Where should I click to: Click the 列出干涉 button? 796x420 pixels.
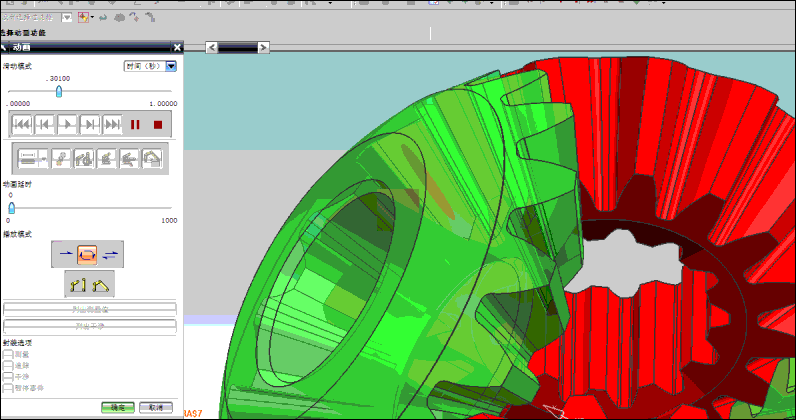(x=90, y=326)
